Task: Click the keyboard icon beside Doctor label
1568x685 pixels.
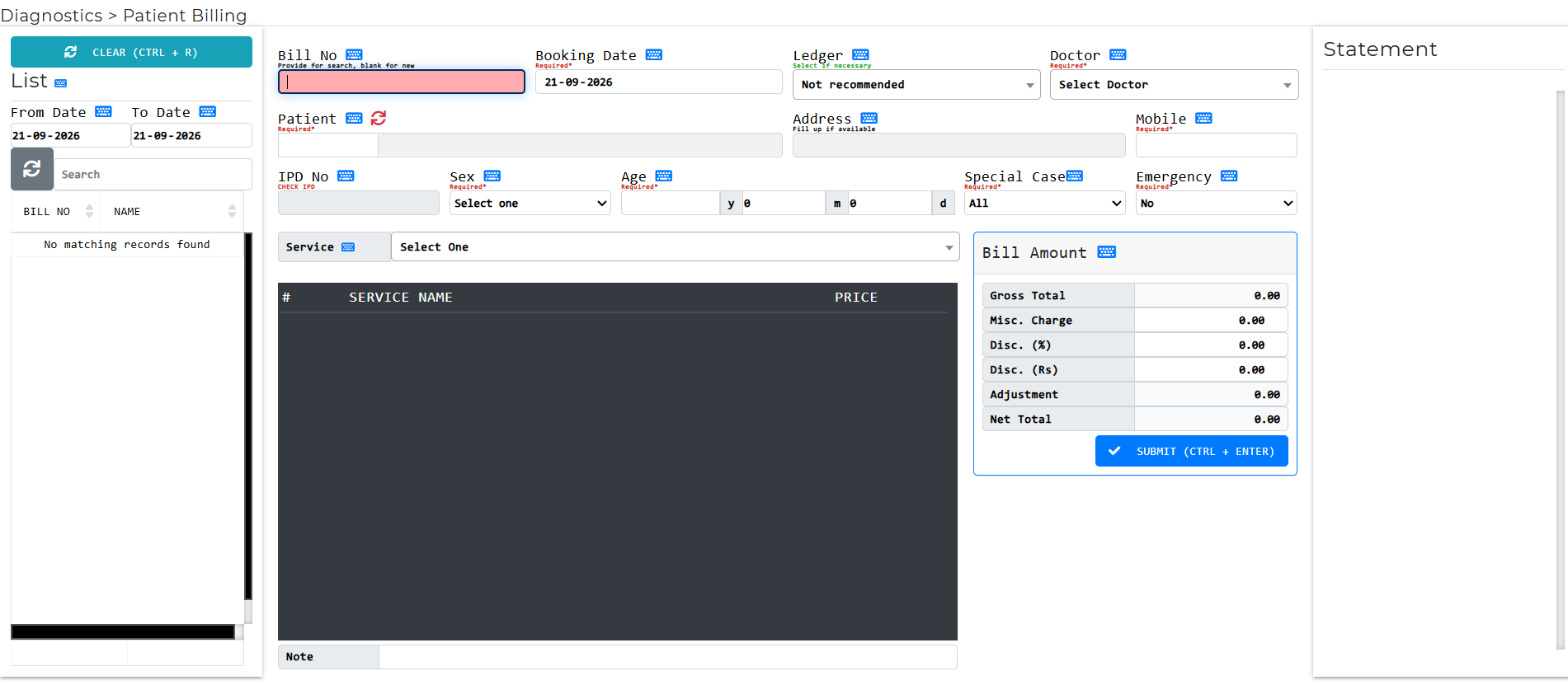Action: (1118, 55)
